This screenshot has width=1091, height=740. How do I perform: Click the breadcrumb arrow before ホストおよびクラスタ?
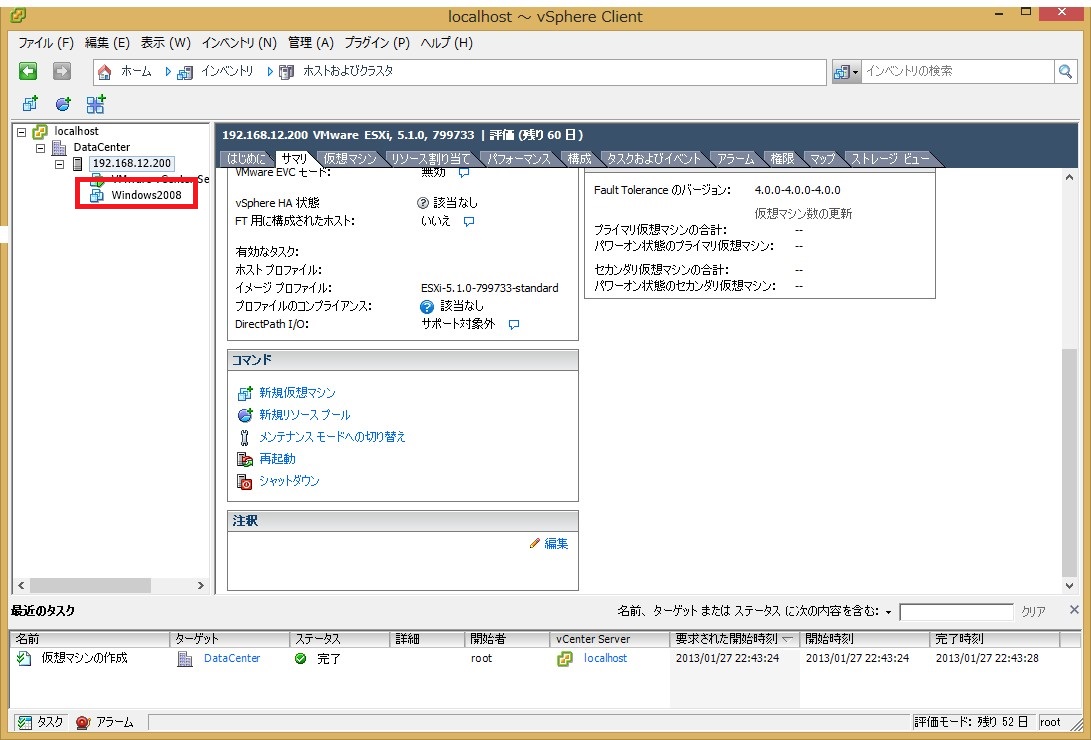[x=270, y=72]
